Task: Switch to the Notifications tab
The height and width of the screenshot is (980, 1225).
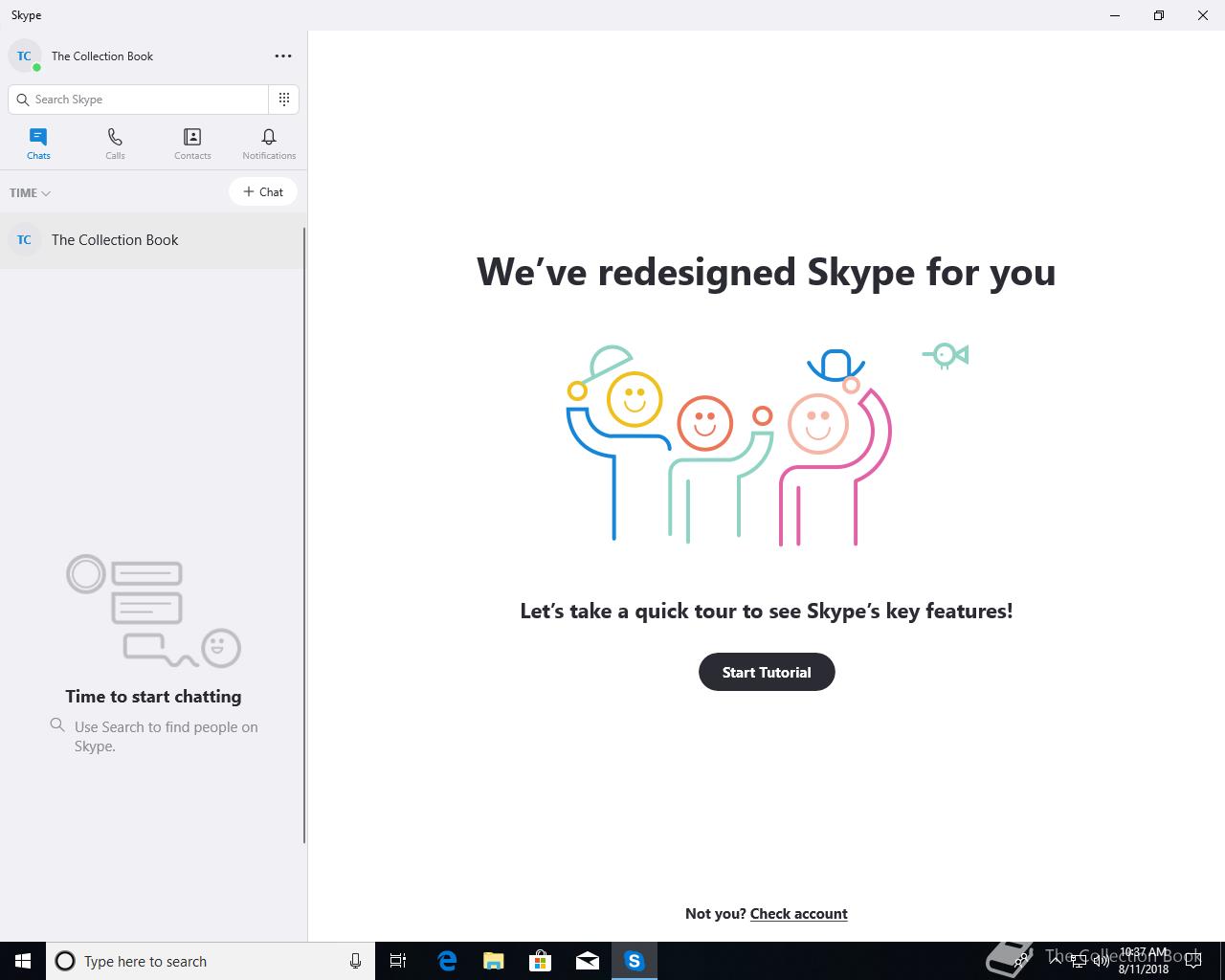Action: tap(269, 144)
